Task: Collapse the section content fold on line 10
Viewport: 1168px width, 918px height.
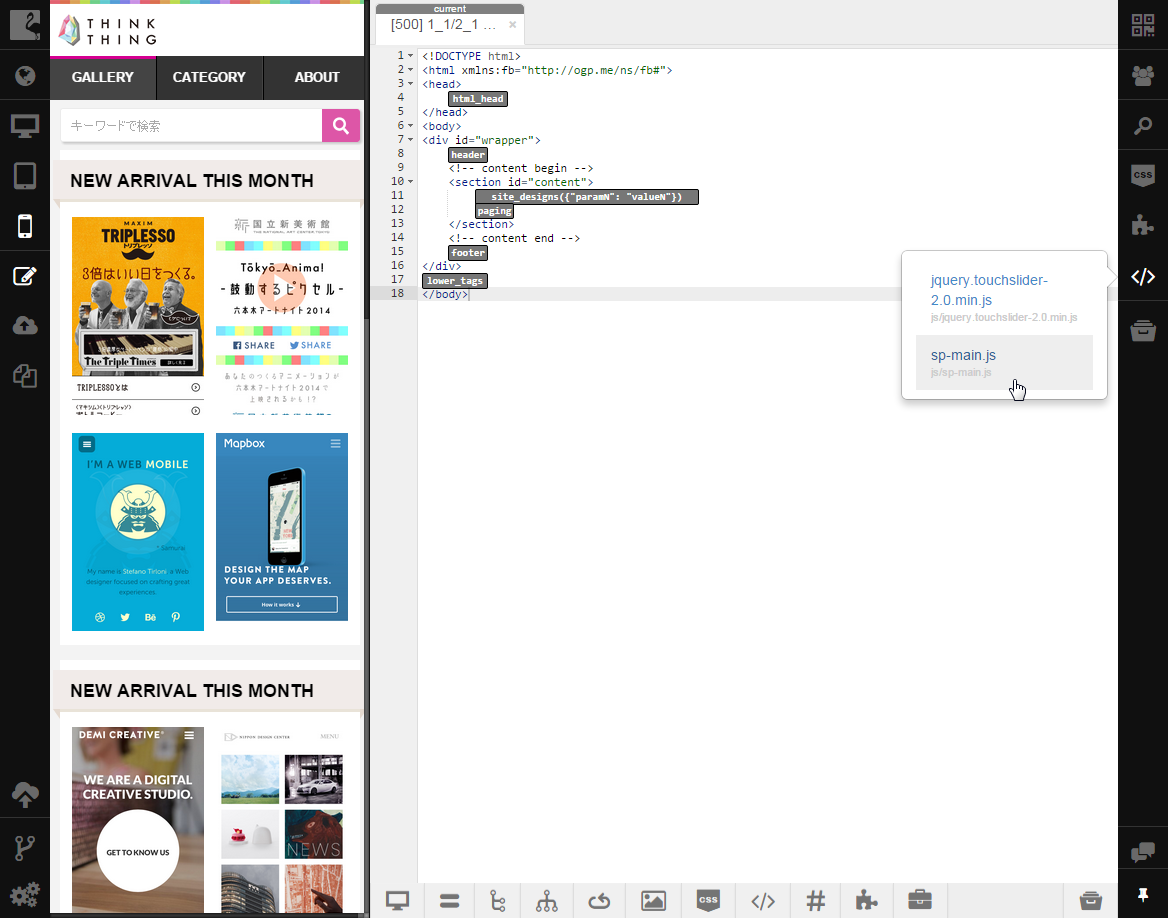Action: click(x=410, y=182)
